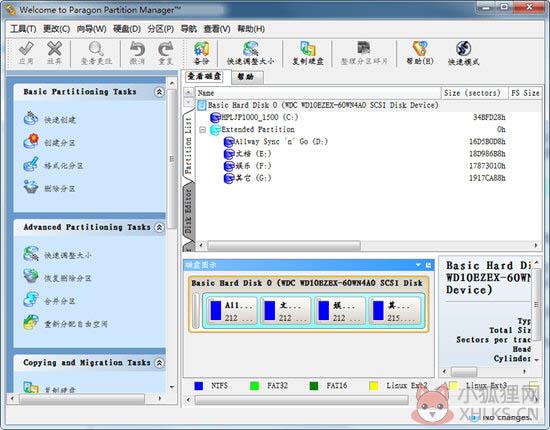Open the Wizards (向导(W)) menu
Screen dimensions: 550x430
pos(92,29)
